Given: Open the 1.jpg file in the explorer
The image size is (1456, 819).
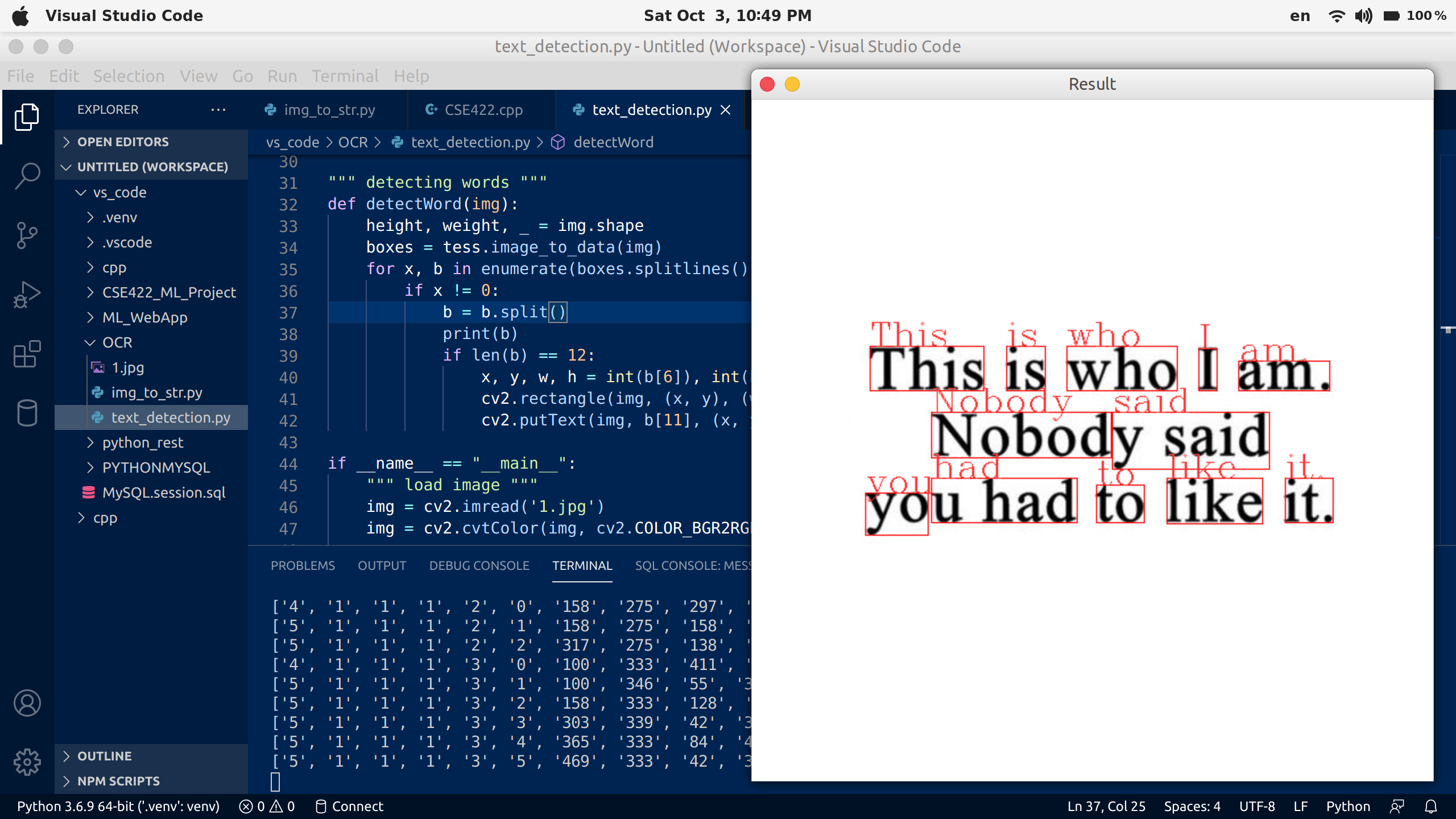Looking at the screenshot, I should click(127, 367).
